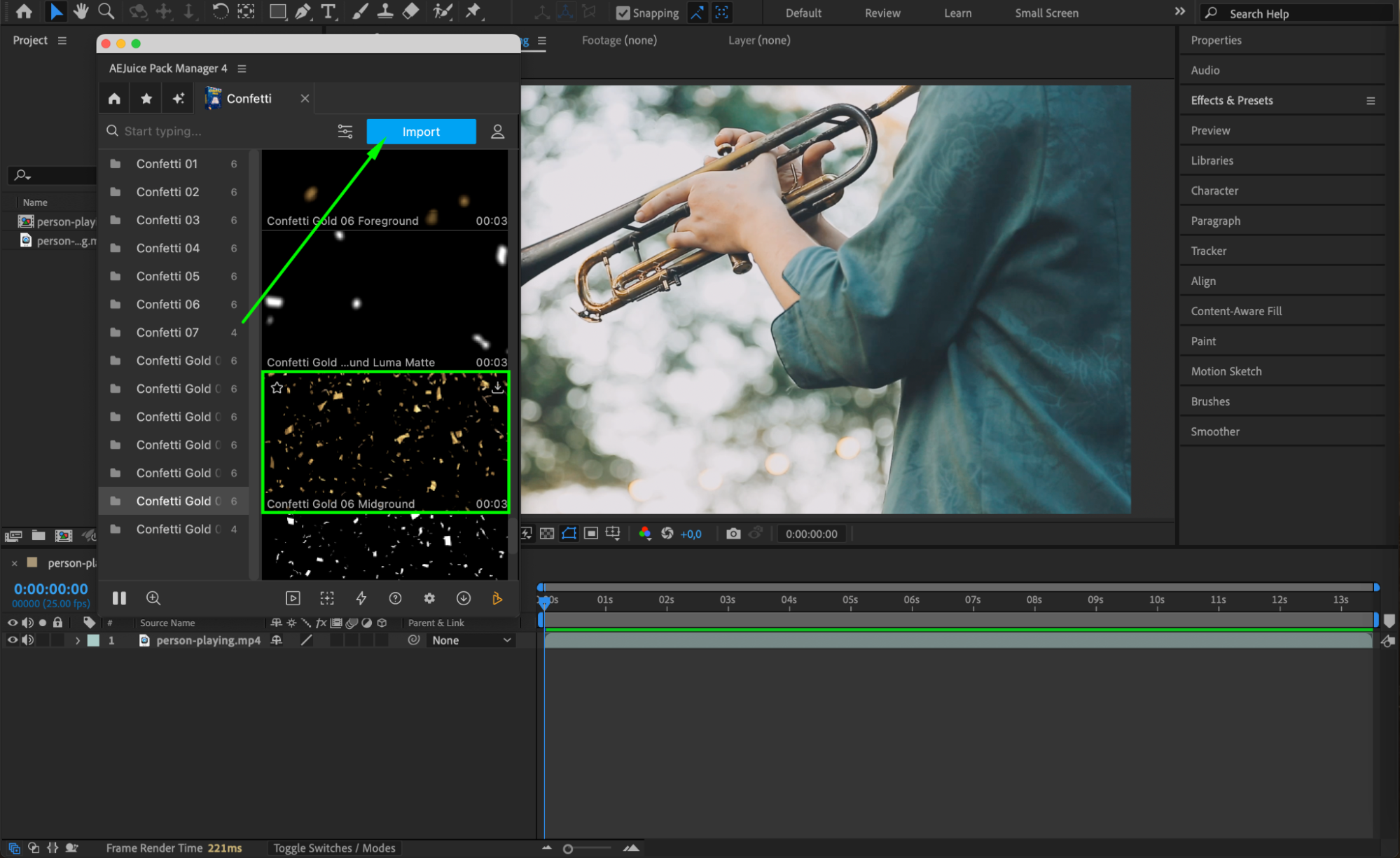Click the timeline zoom slider handle
1400x858 pixels.
(568, 849)
